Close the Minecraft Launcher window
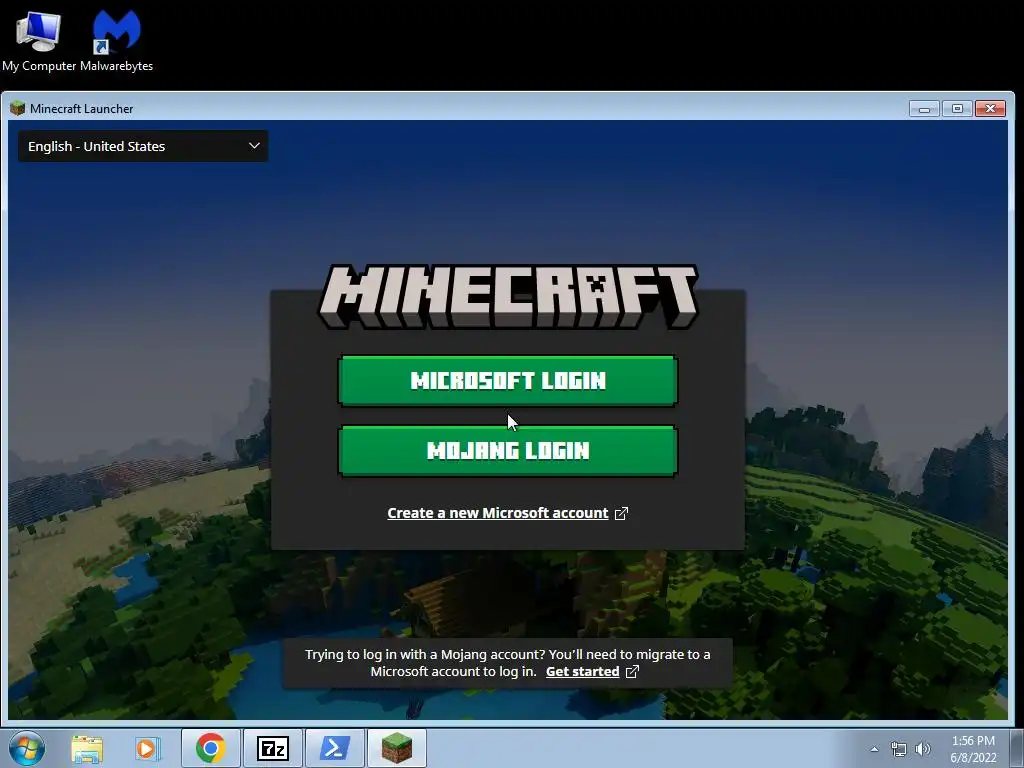Image resolution: width=1024 pixels, height=768 pixels. pyautogui.click(x=990, y=108)
